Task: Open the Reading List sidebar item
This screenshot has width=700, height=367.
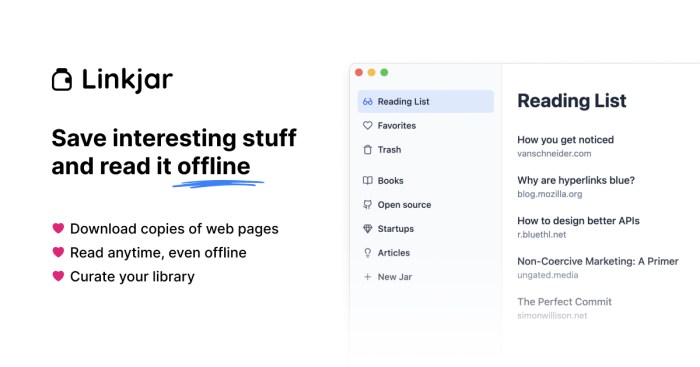Action: click(425, 101)
